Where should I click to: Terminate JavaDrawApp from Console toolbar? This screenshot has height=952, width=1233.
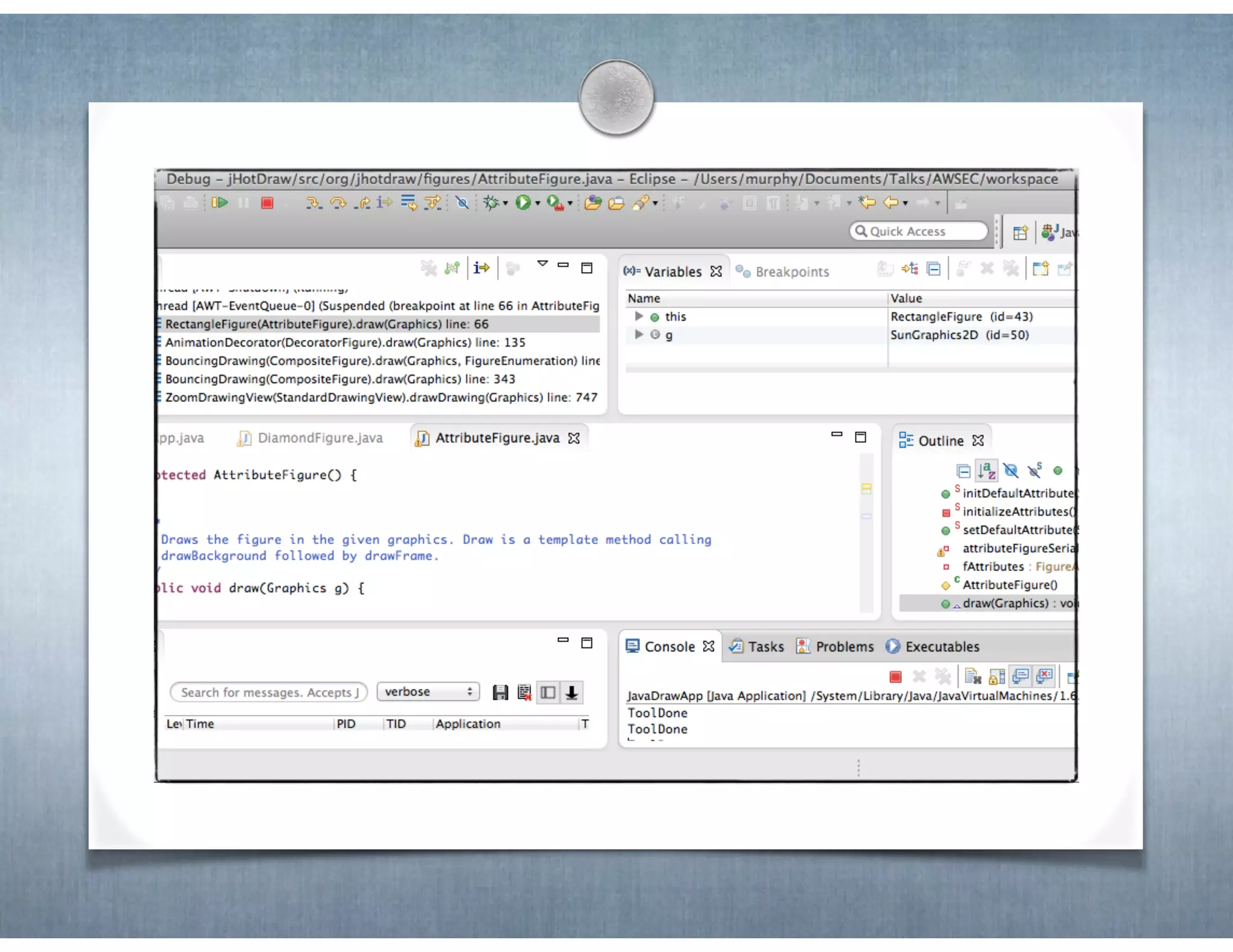(895, 676)
